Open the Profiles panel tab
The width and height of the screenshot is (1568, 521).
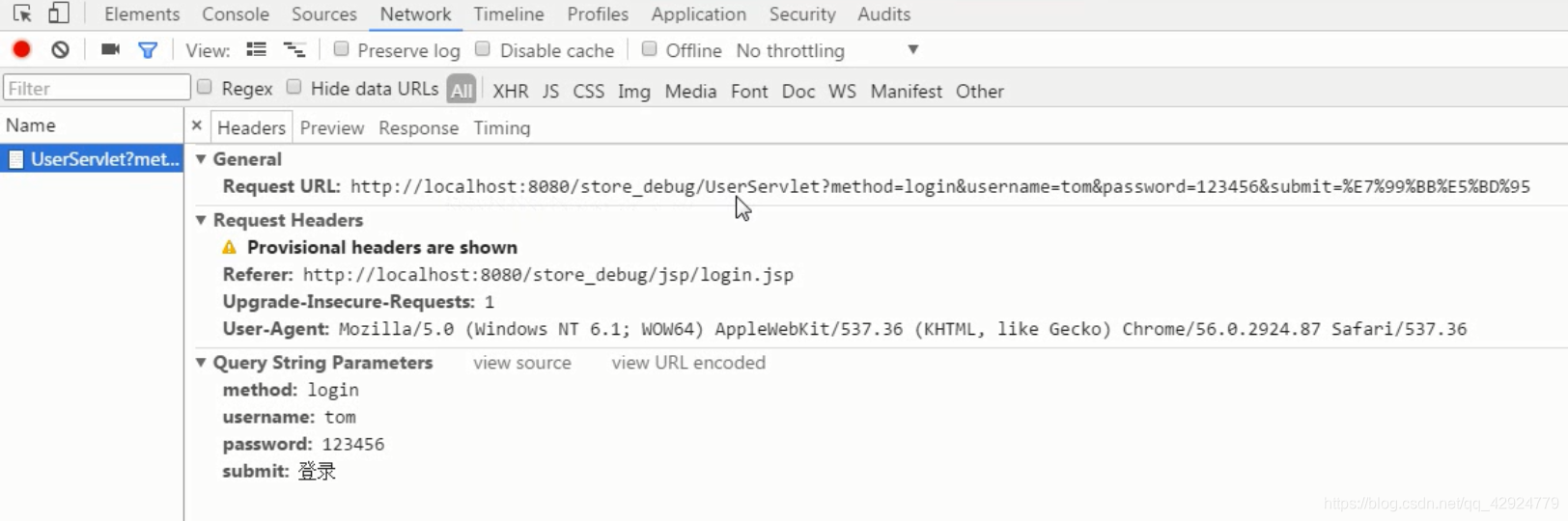(x=598, y=14)
